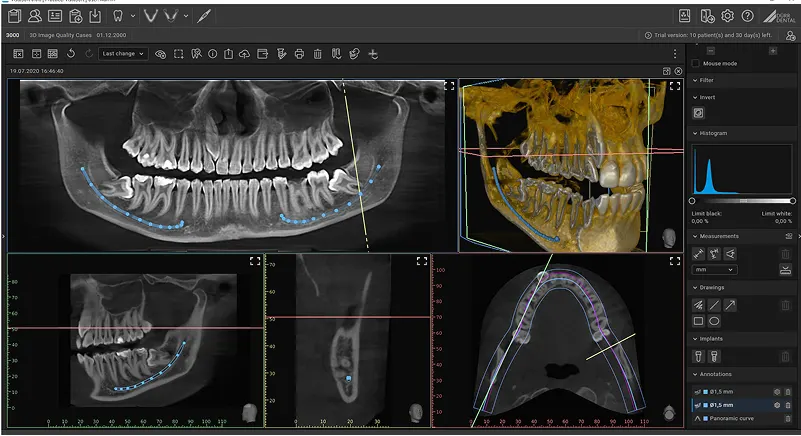Click the tooth with pin icon
The image size is (801, 436).
pyautogui.click(x=196, y=54)
